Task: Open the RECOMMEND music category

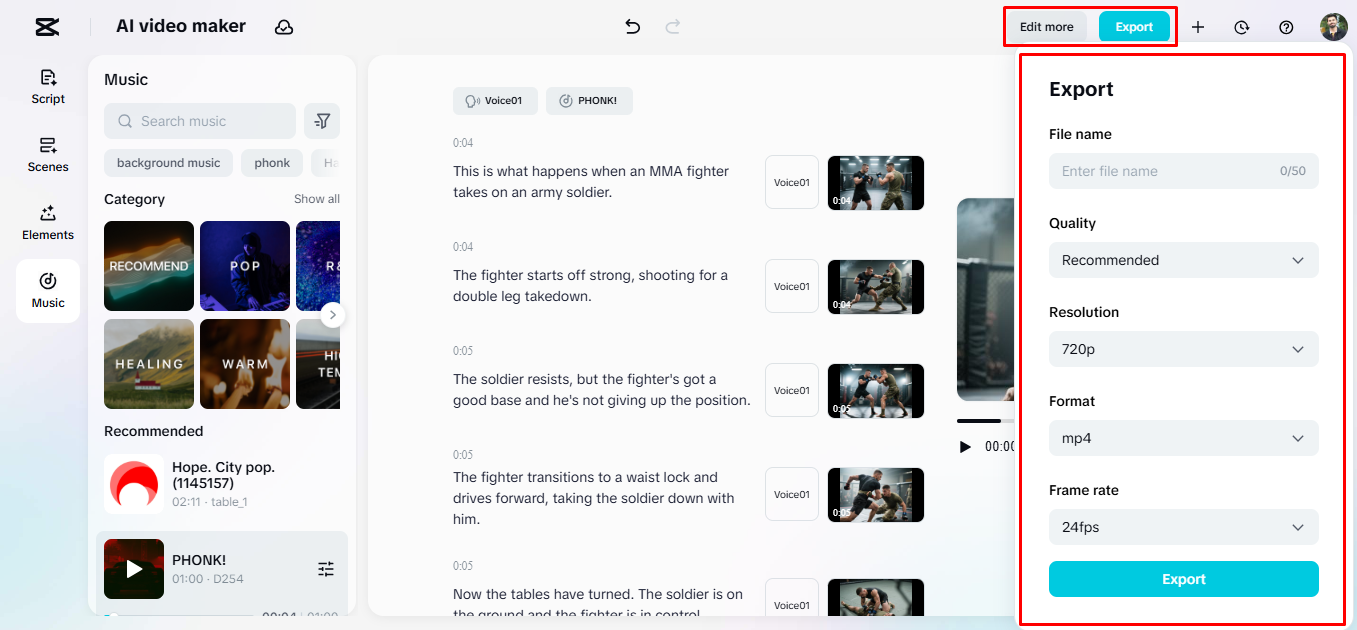Action: 149,266
